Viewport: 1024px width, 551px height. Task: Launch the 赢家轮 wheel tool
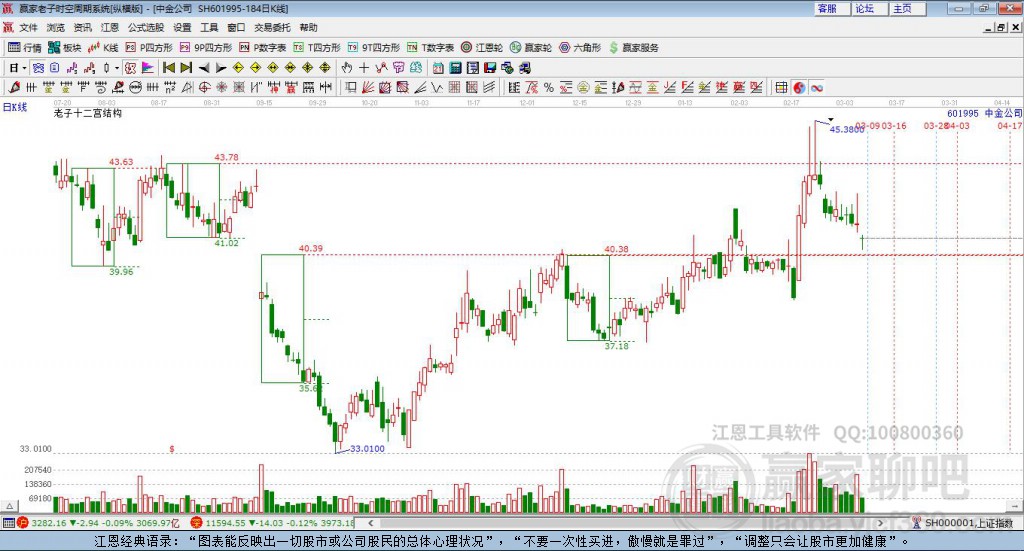(x=531, y=48)
